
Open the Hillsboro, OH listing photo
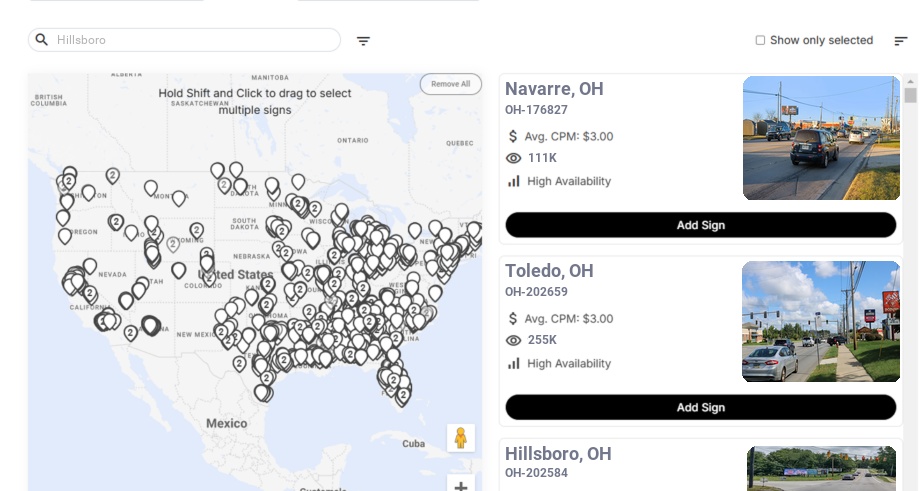coord(822,468)
